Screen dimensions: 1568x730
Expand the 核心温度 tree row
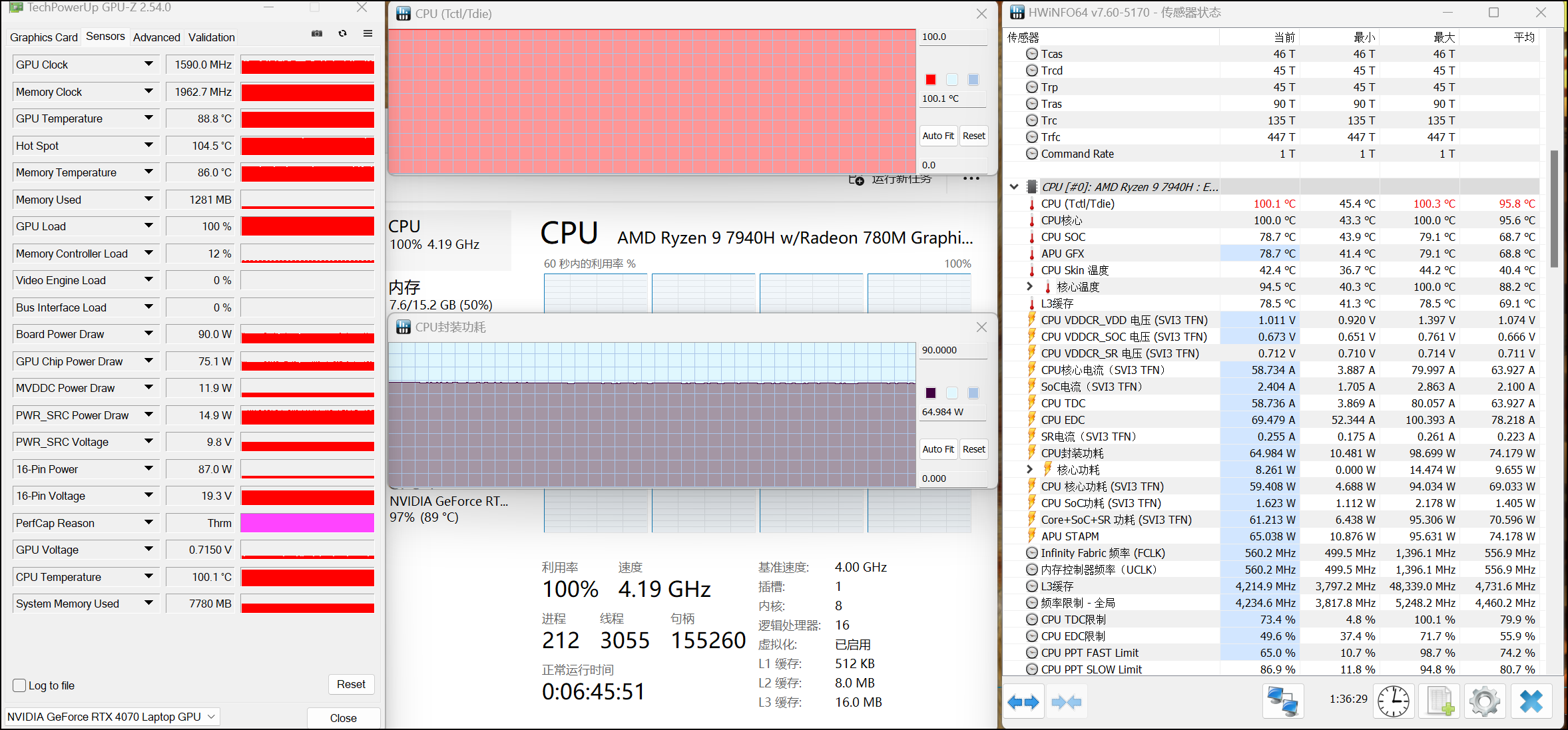coord(1029,287)
